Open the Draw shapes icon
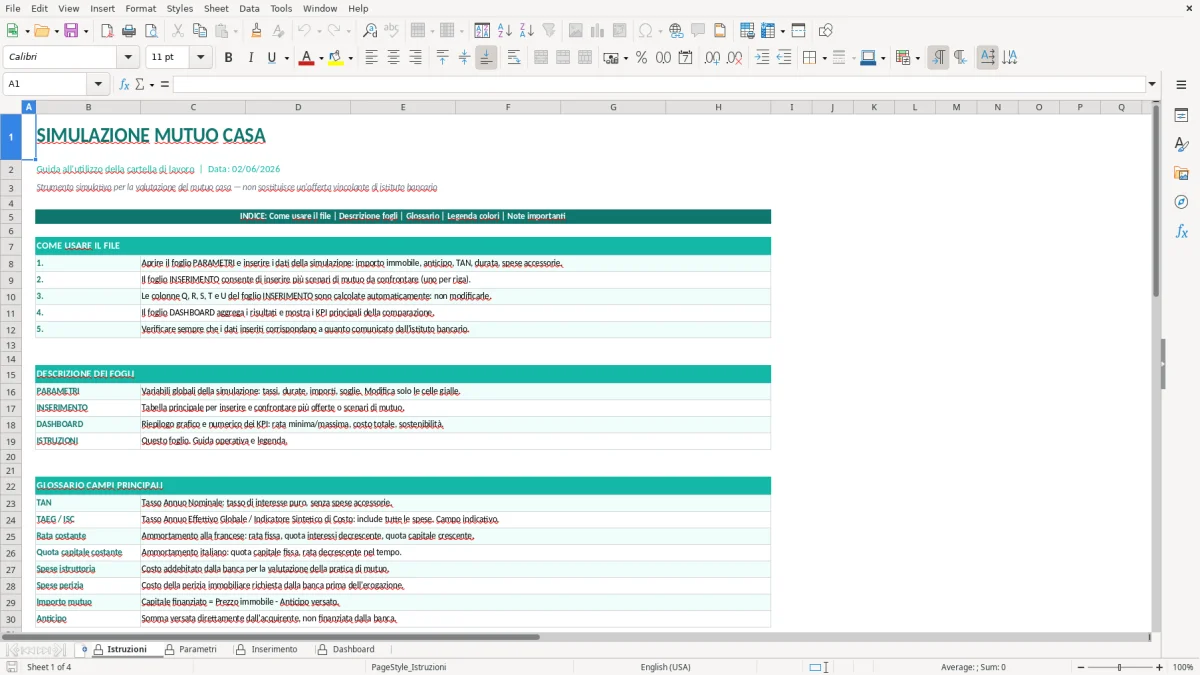 click(826, 31)
